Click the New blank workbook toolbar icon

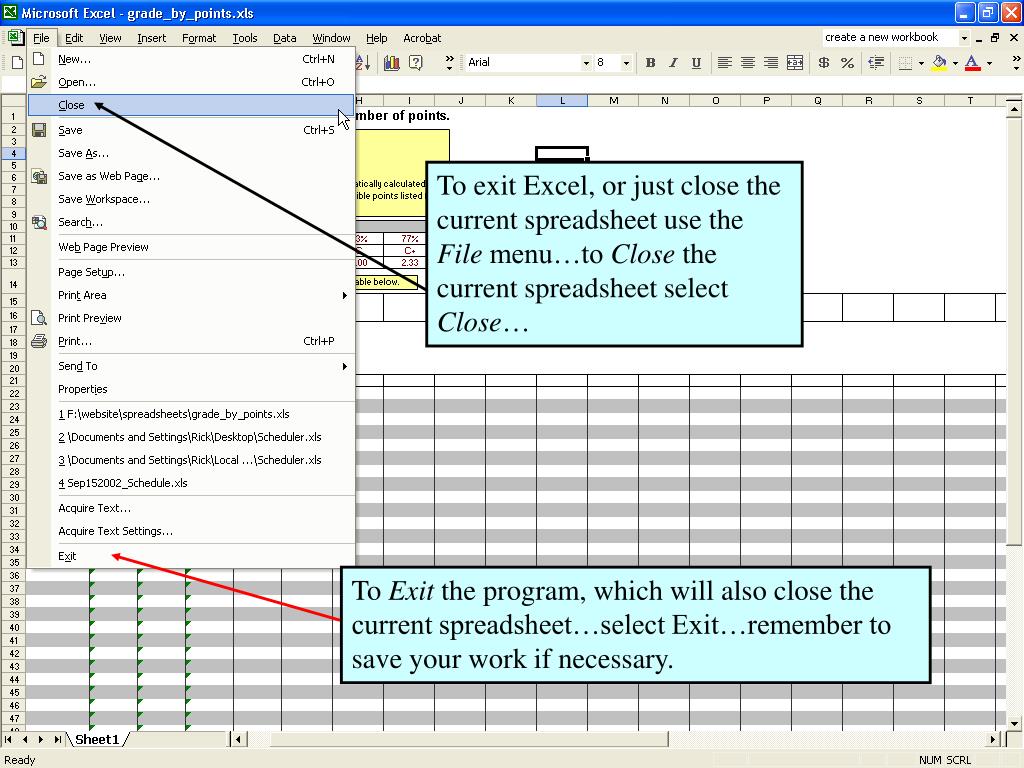(17, 63)
